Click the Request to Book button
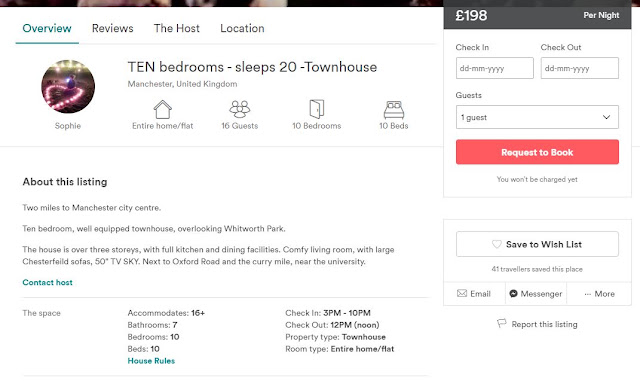 click(x=537, y=152)
